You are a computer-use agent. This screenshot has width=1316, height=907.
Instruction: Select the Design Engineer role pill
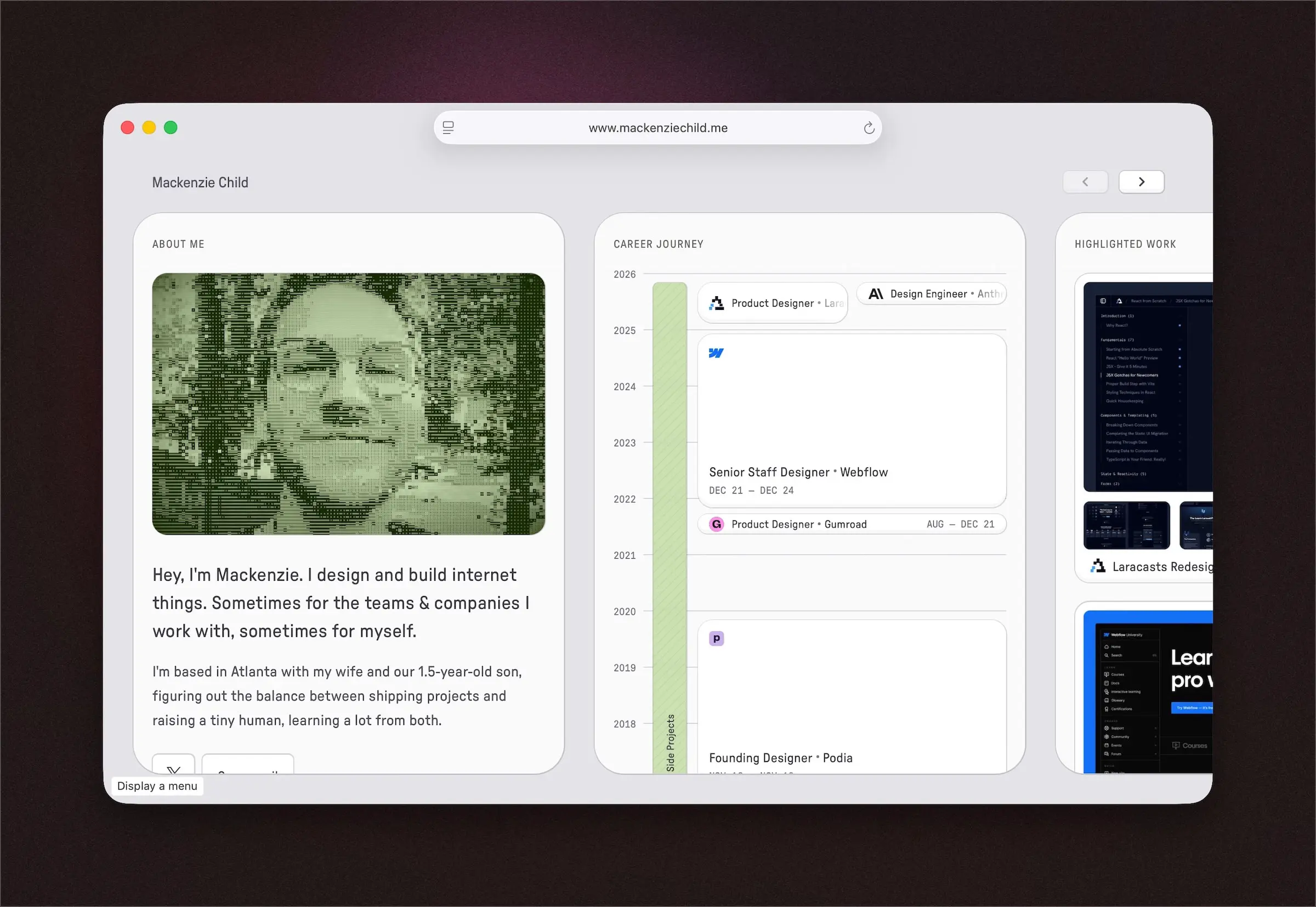931,294
